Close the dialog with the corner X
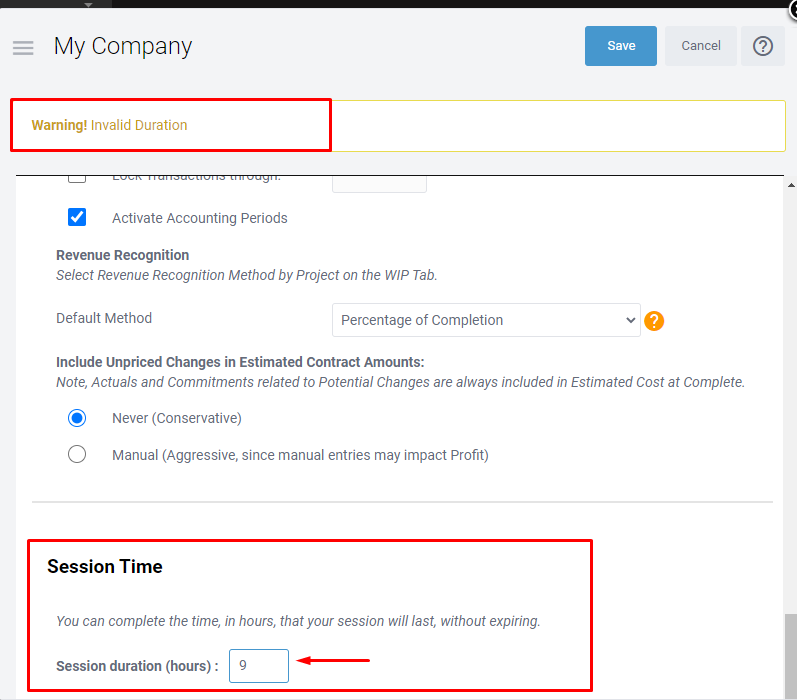 click(792, 8)
